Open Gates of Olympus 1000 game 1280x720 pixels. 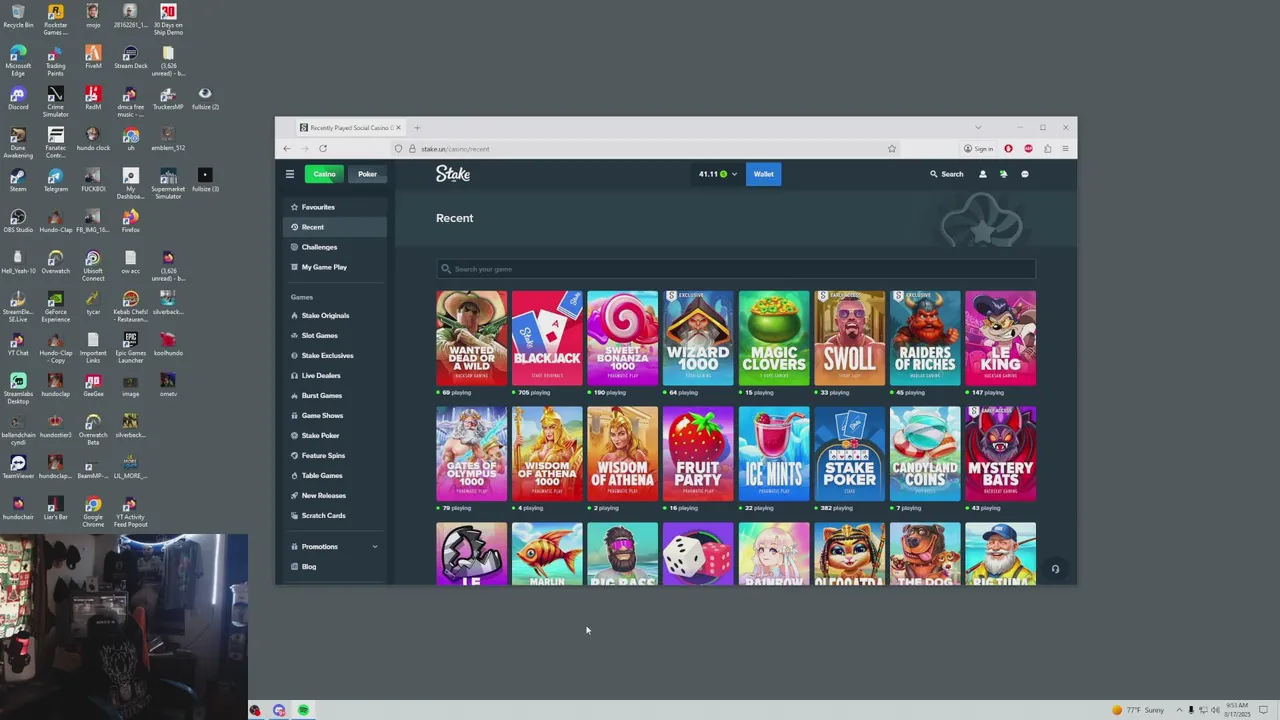click(471, 454)
